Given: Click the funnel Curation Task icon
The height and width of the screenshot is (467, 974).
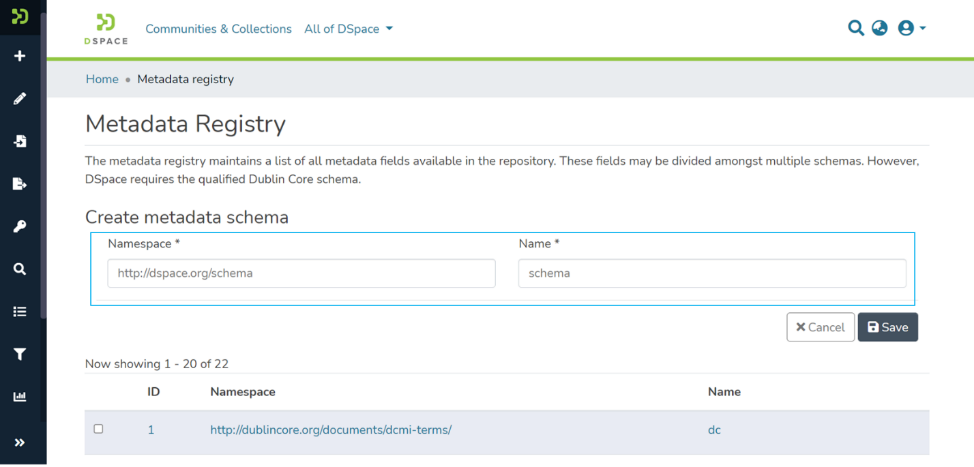Looking at the screenshot, I should coord(19,354).
